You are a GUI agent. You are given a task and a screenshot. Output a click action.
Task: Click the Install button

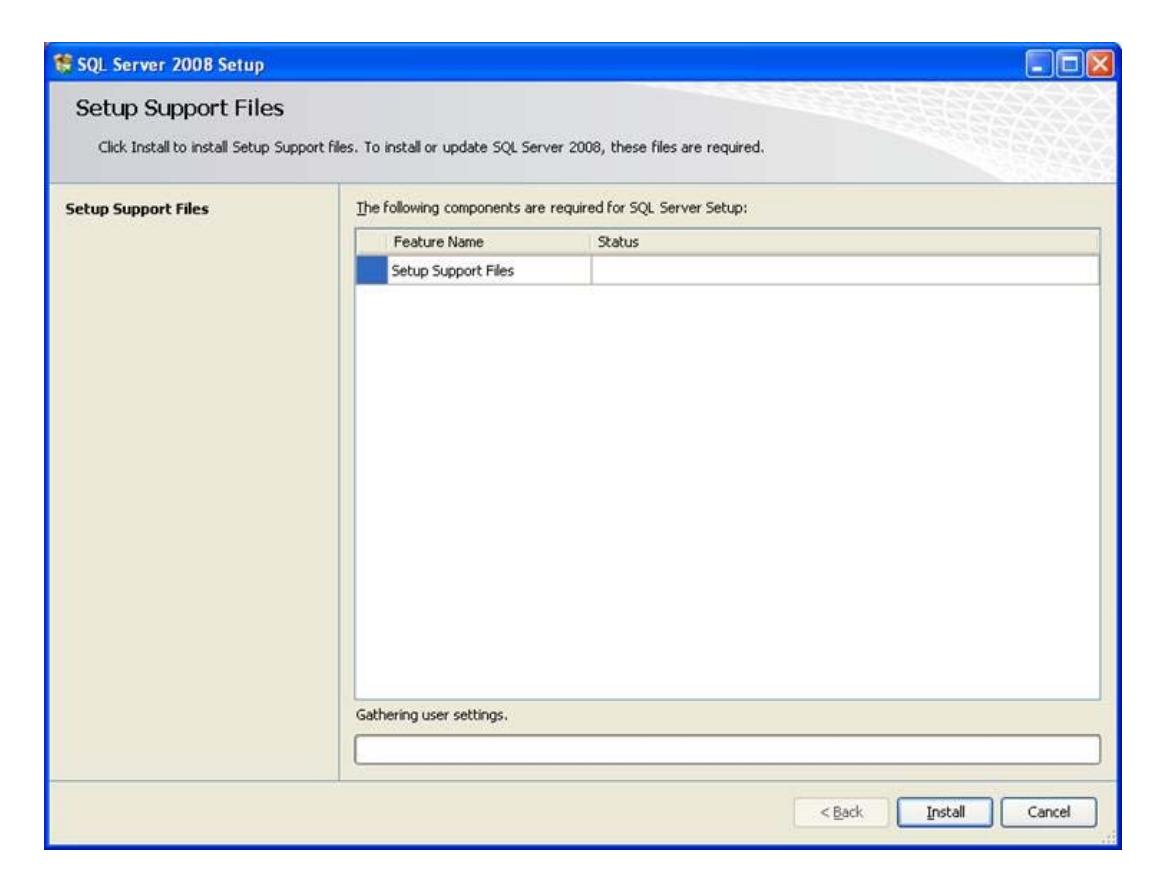coord(944,812)
